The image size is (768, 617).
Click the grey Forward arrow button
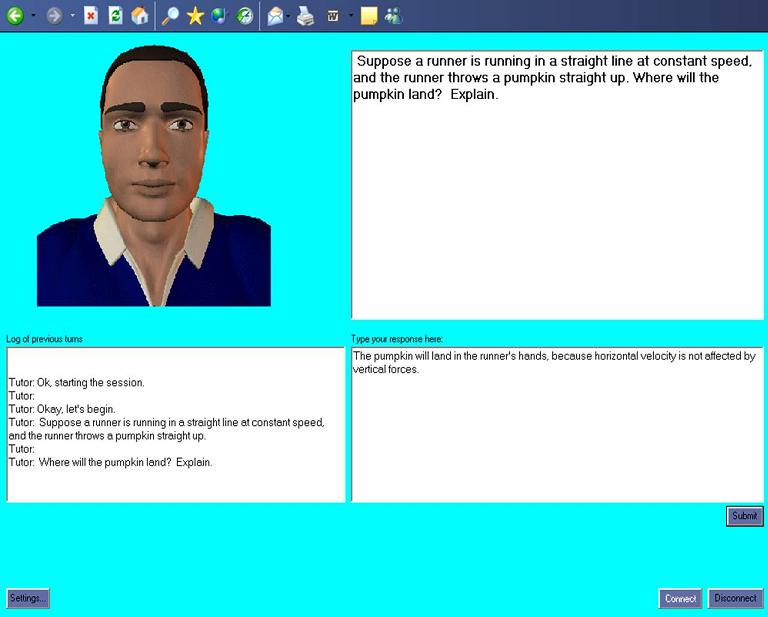coord(54,16)
